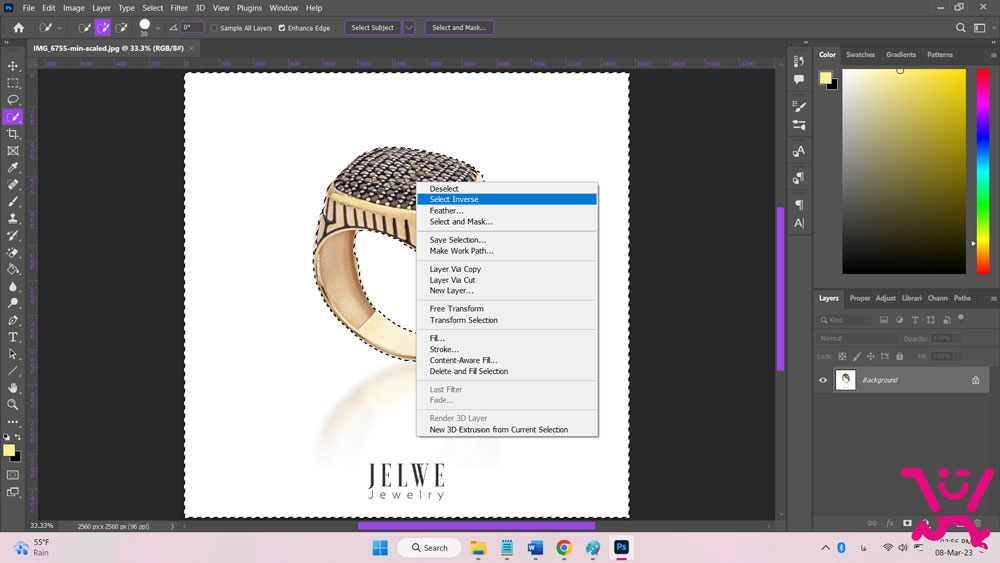This screenshot has height=563, width=1000.
Task: Select the Blur tool
Action: [x=13, y=286]
